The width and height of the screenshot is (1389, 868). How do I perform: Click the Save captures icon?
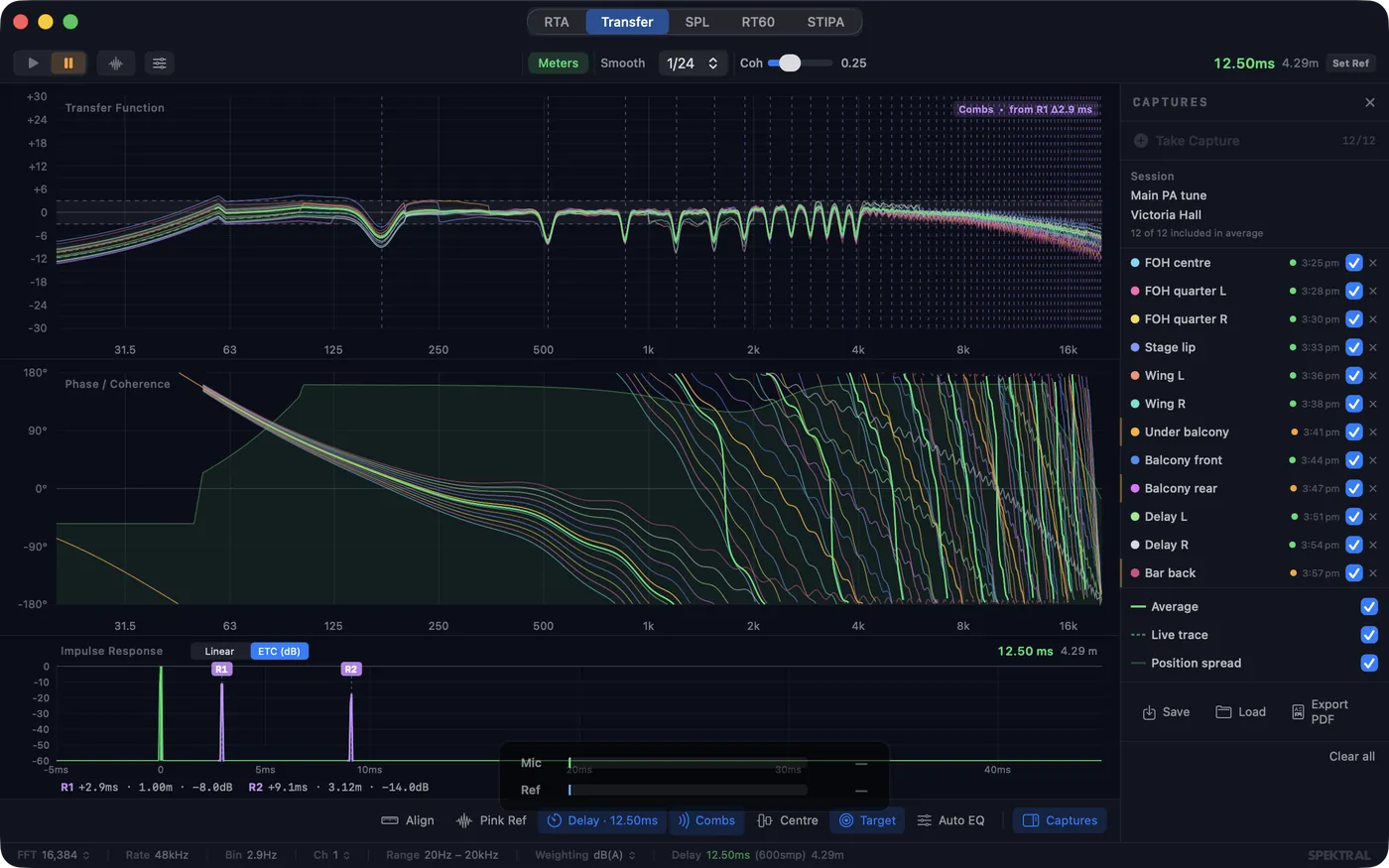(1149, 712)
